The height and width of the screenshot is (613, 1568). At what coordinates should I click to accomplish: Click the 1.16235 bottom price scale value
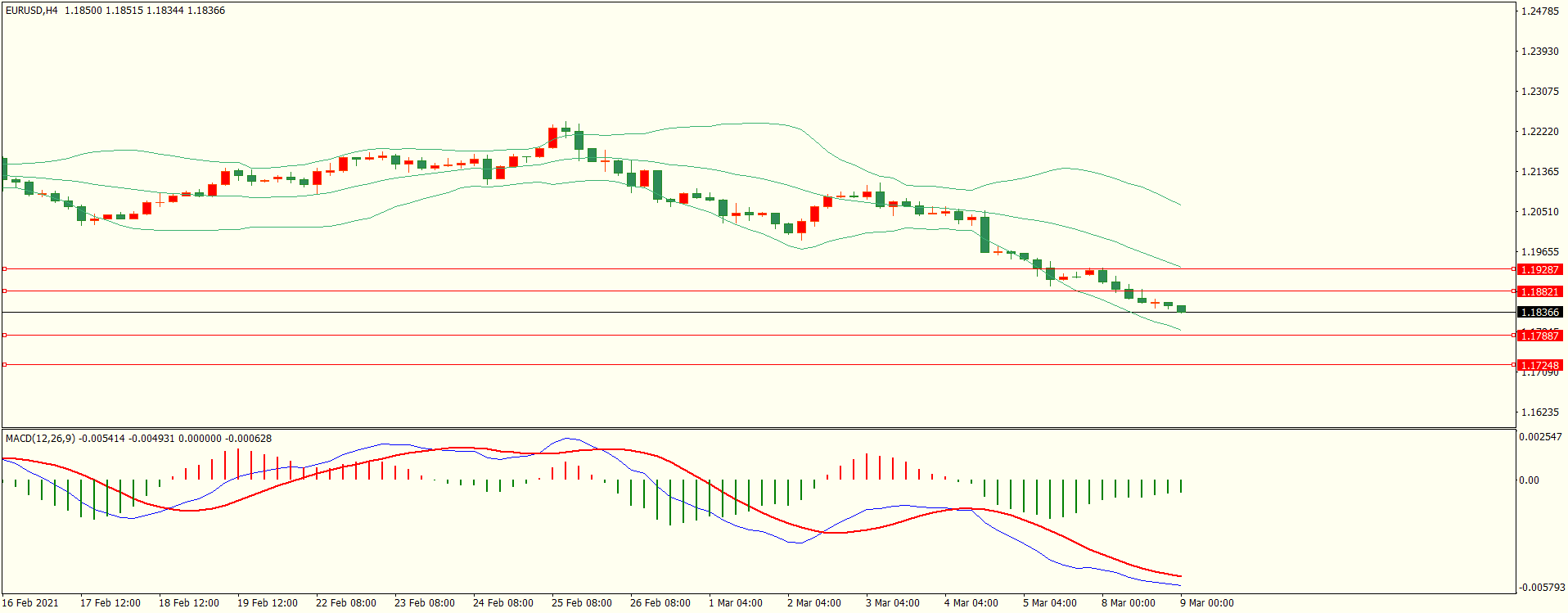point(1539,412)
